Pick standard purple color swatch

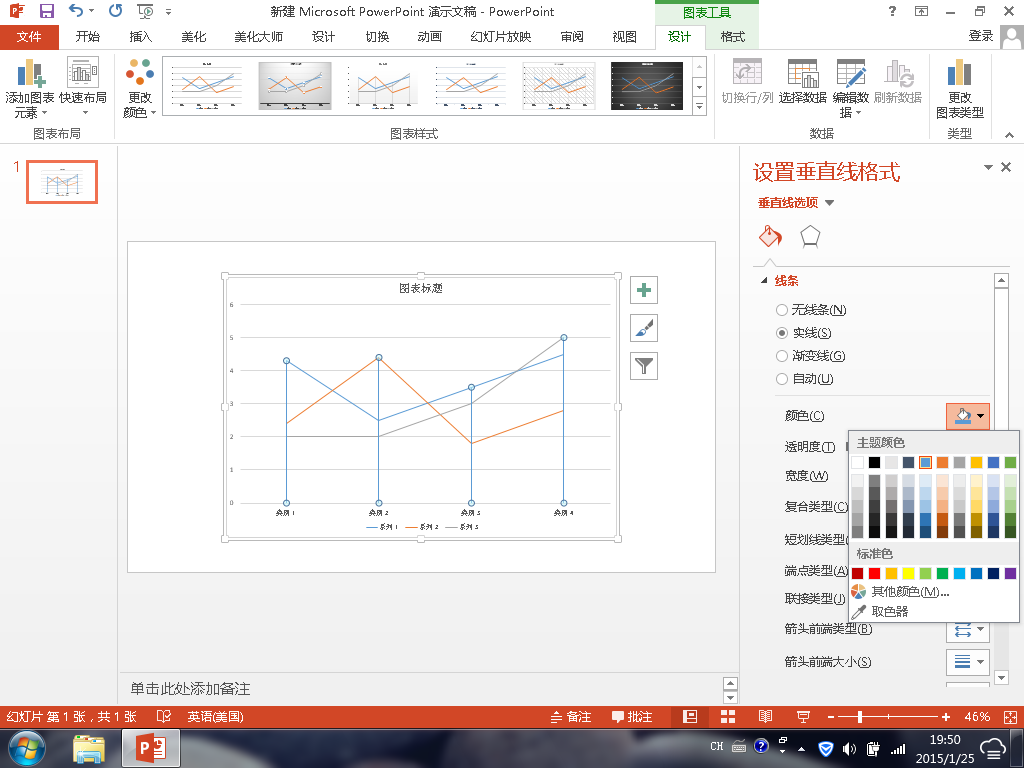click(1010, 573)
